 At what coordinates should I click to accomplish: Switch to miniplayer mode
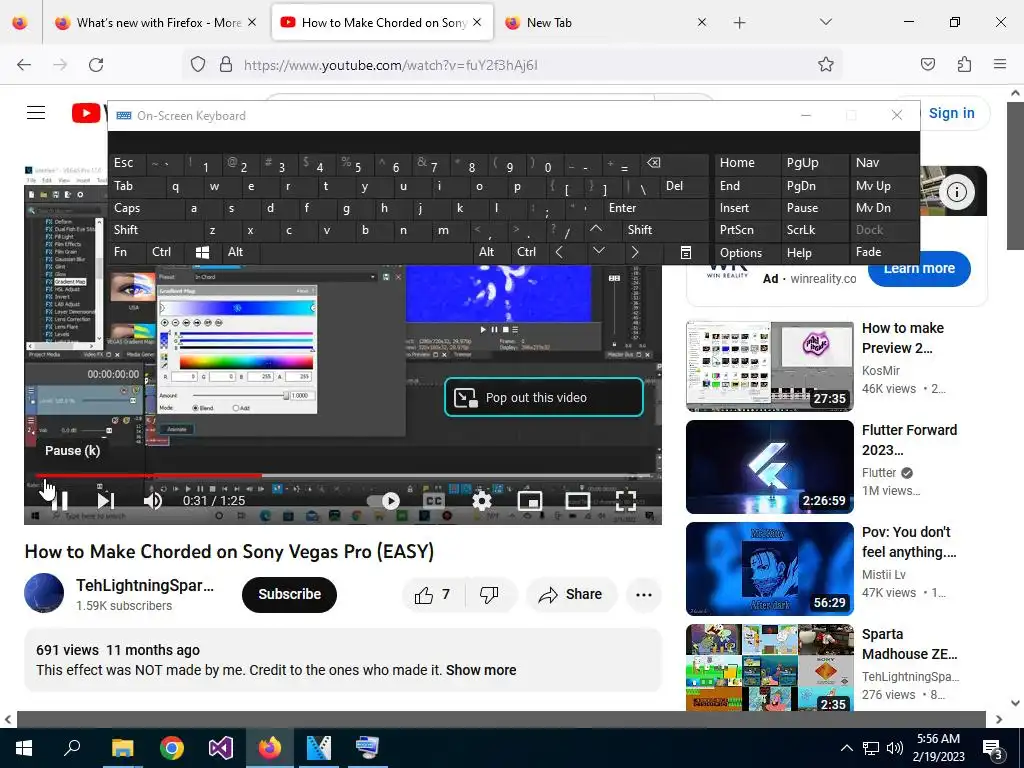(530, 501)
